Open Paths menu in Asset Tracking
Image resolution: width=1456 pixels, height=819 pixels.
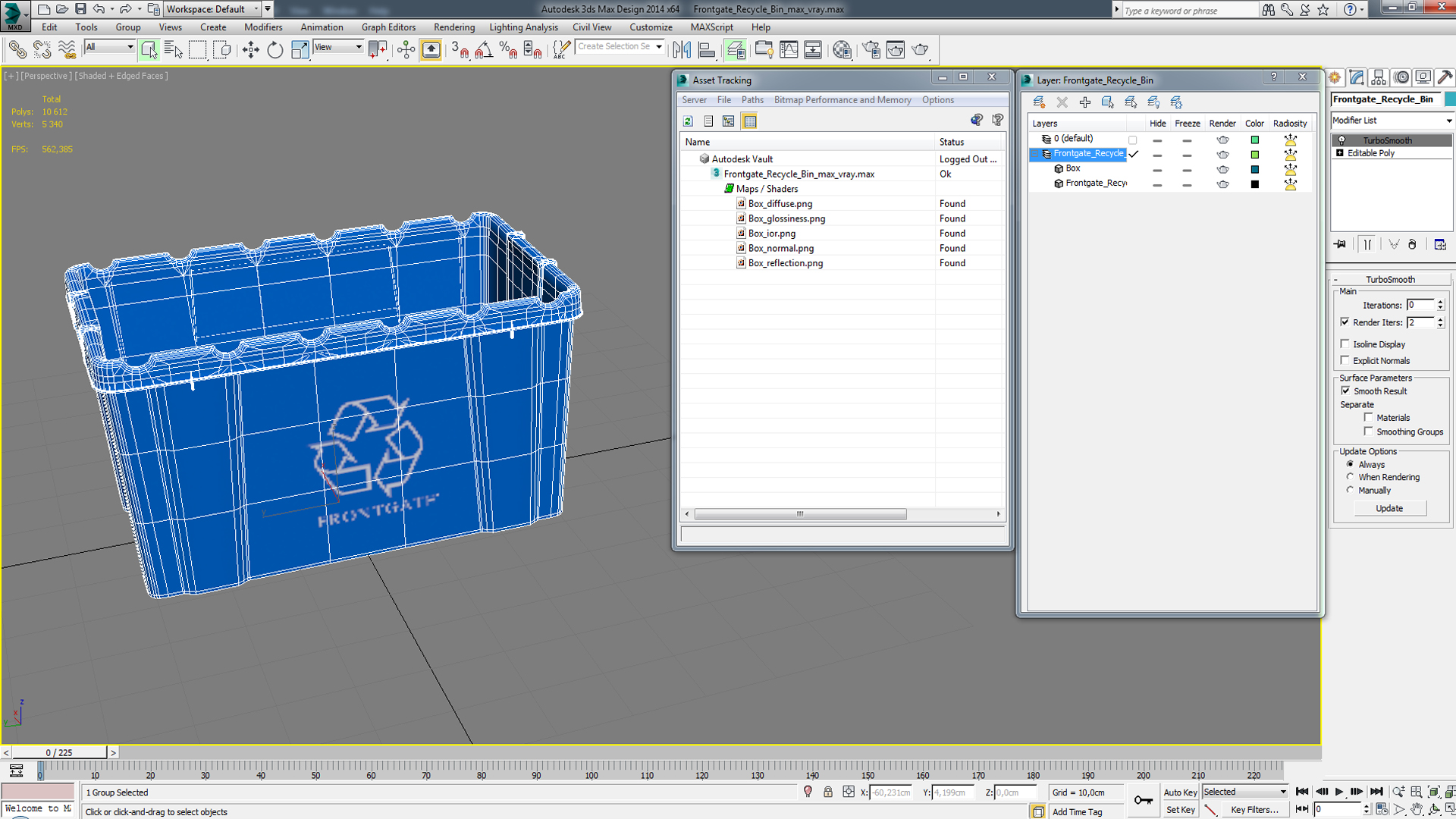coord(752,100)
